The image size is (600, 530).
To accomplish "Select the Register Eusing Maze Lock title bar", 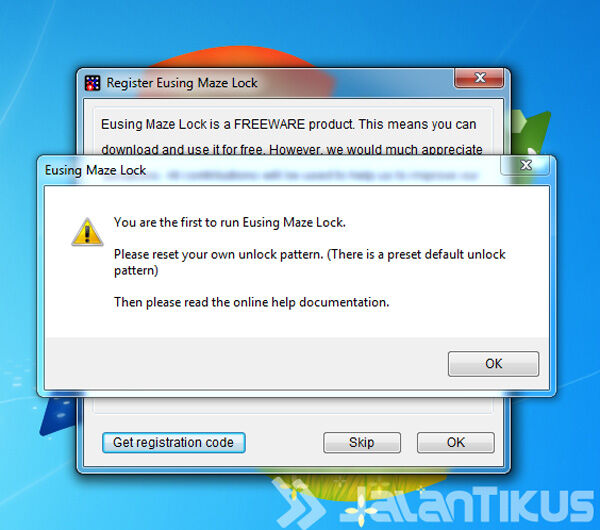I will point(268,83).
